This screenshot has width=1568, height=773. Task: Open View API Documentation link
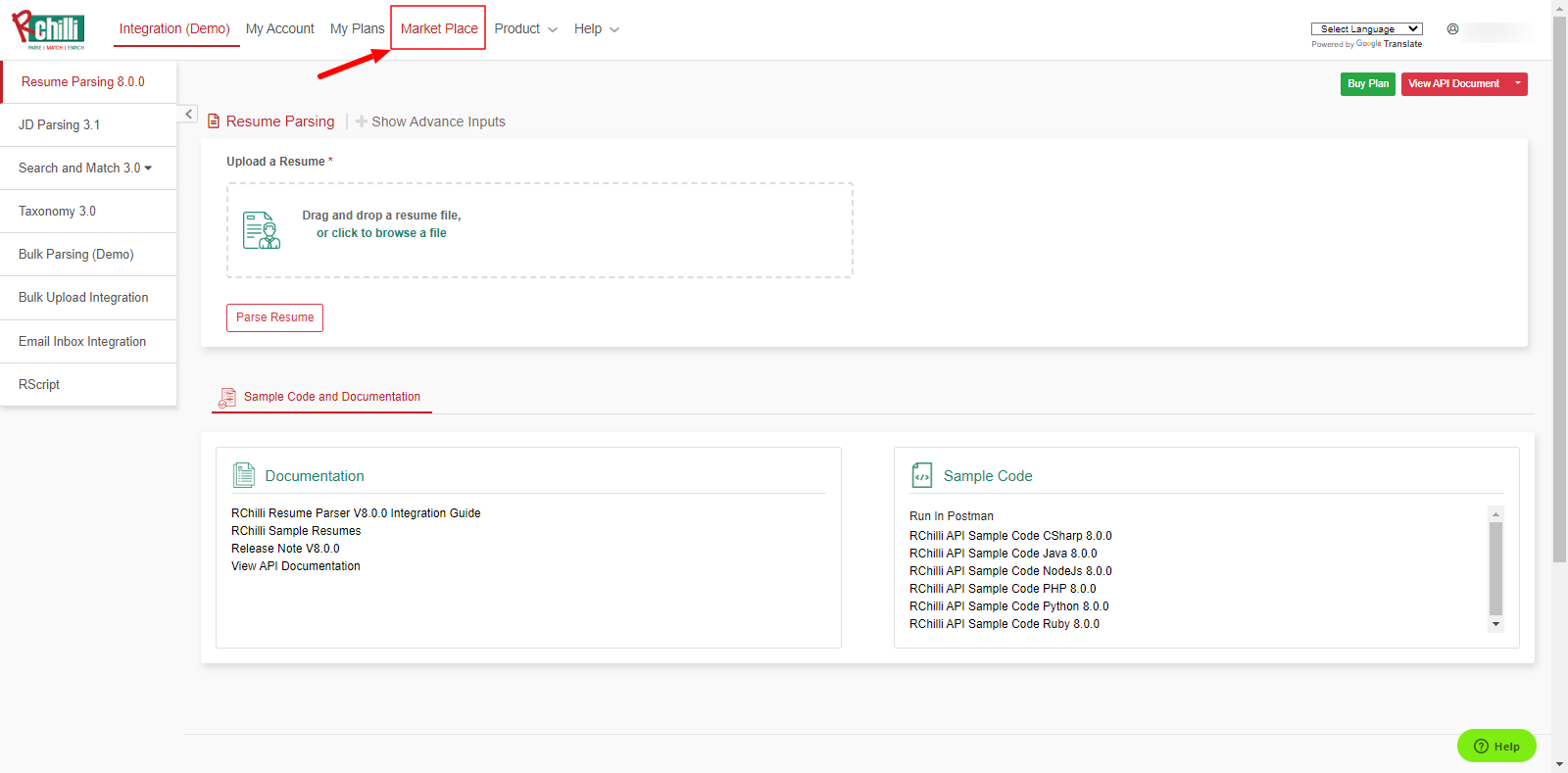[x=296, y=566]
